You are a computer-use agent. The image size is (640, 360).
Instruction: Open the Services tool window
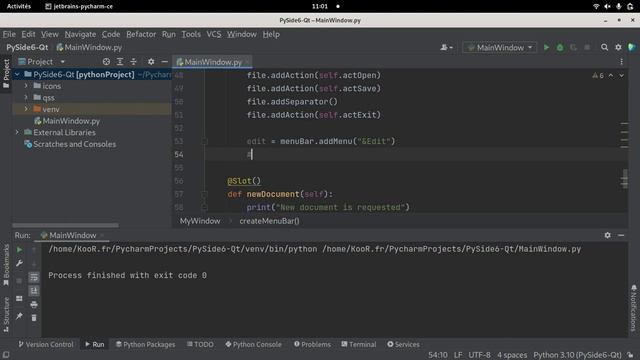pos(403,344)
